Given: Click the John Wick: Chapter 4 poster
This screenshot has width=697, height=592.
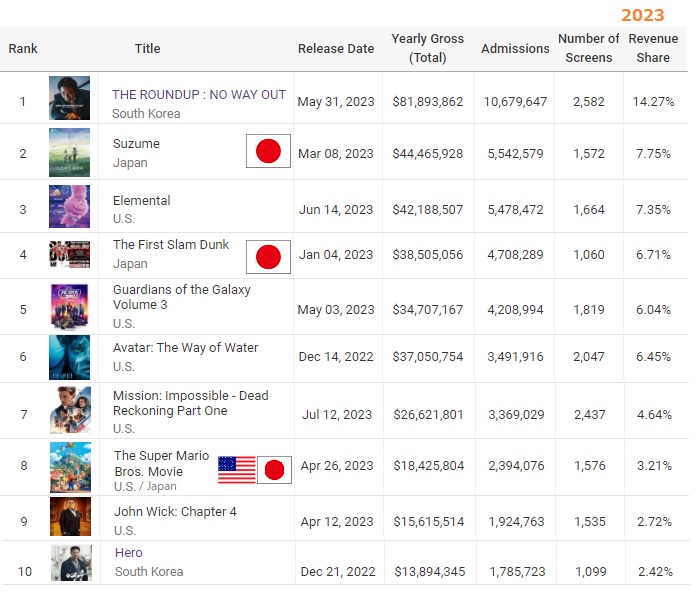Looking at the screenshot, I should (x=70, y=518).
